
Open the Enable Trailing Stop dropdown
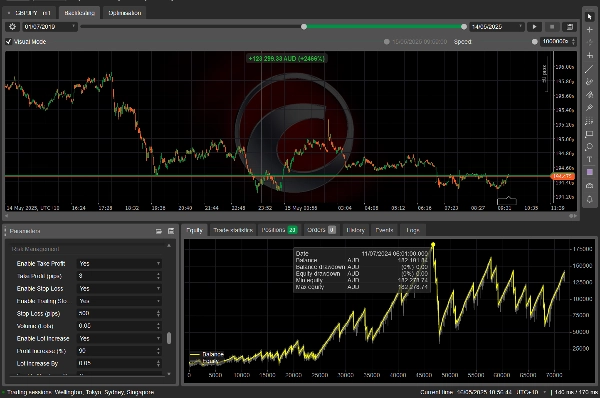119,301
